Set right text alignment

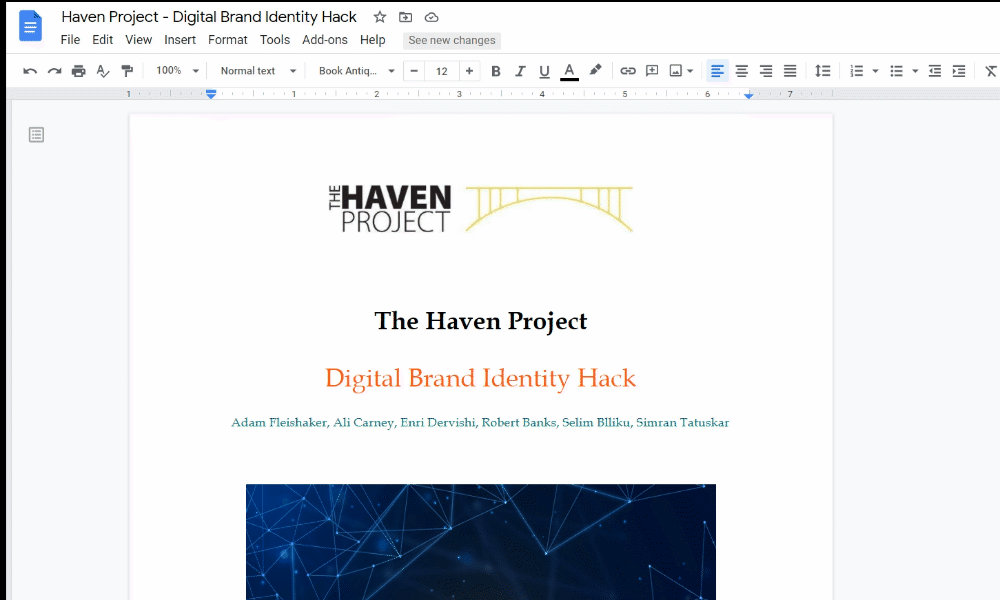tap(765, 71)
